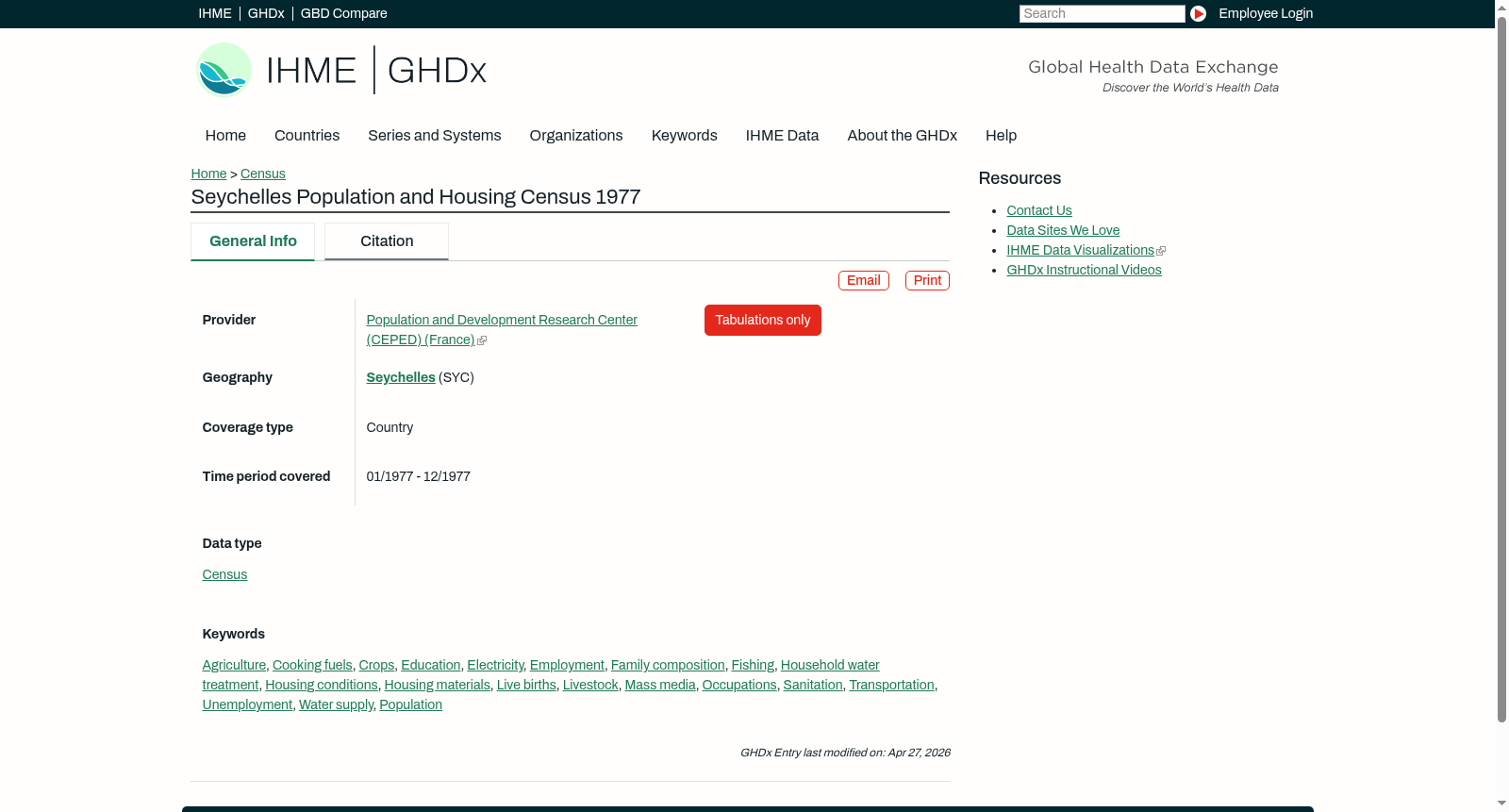Click the Print button
The height and width of the screenshot is (812, 1509).
coord(927,280)
